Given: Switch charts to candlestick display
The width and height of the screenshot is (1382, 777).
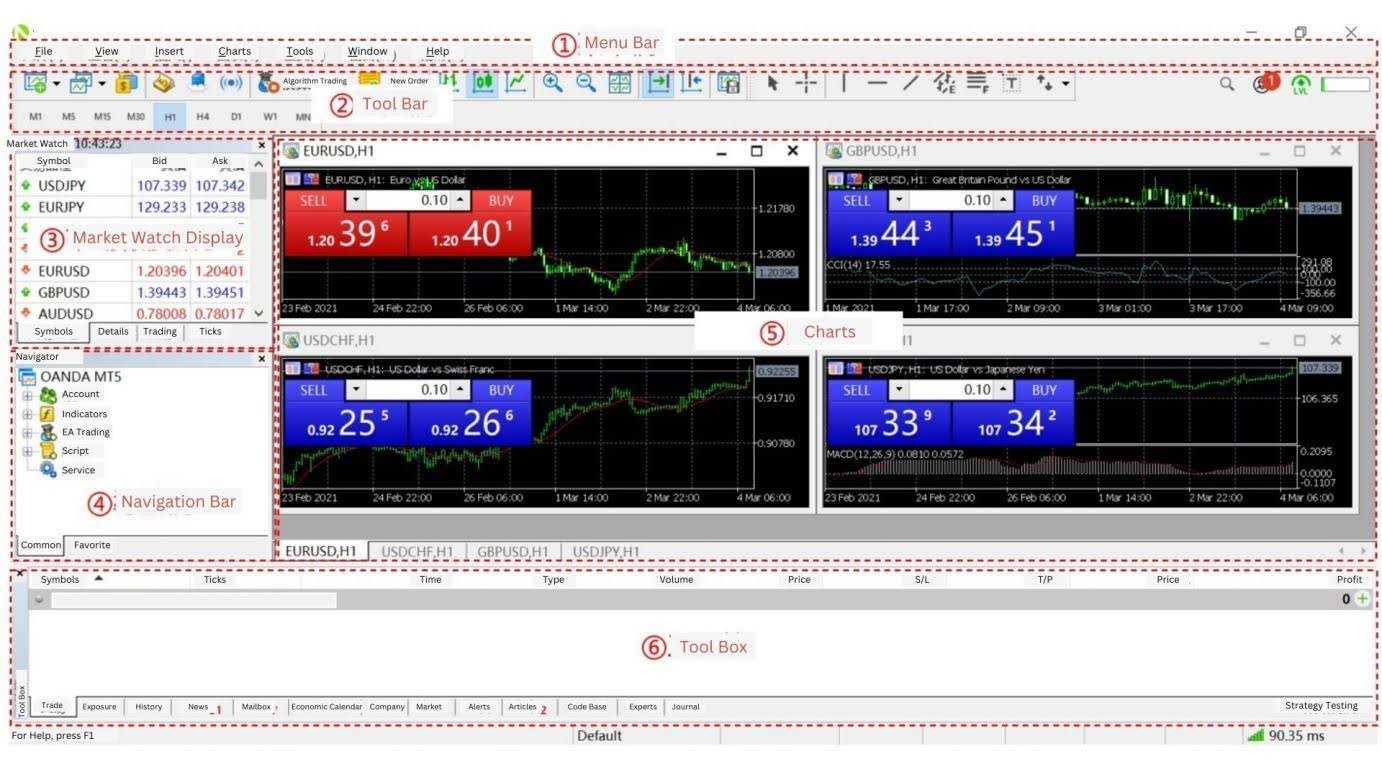Looking at the screenshot, I should (483, 84).
